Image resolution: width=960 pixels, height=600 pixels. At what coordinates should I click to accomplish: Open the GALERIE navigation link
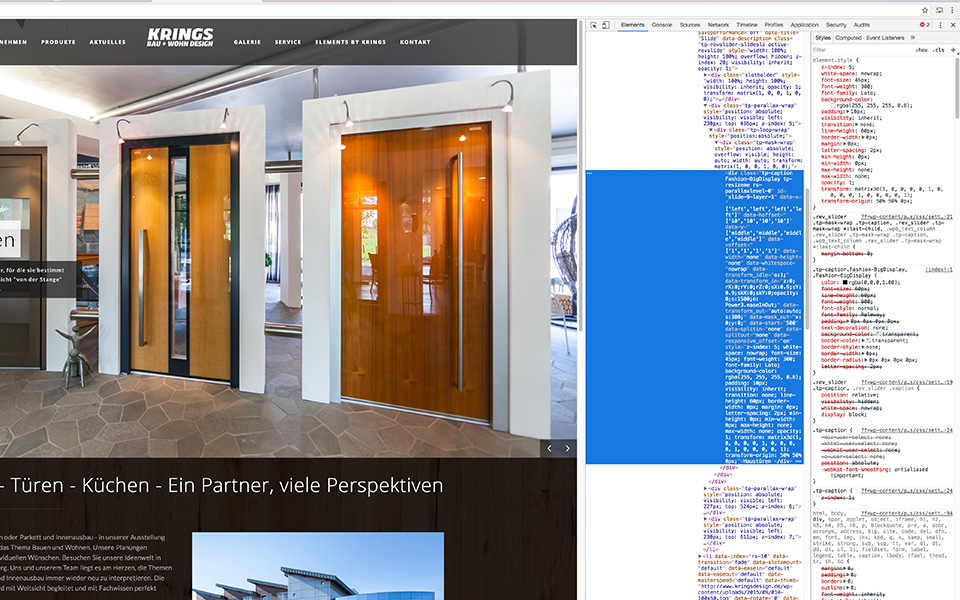pos(247,42)
